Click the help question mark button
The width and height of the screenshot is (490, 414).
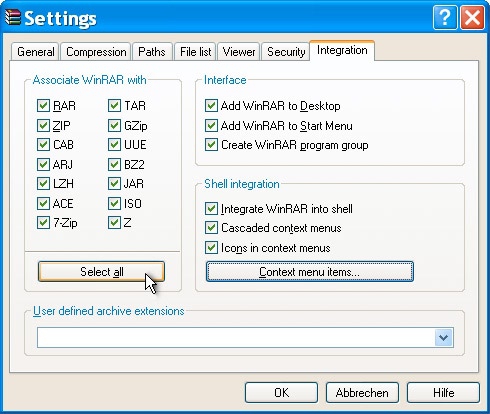[445, 17]
